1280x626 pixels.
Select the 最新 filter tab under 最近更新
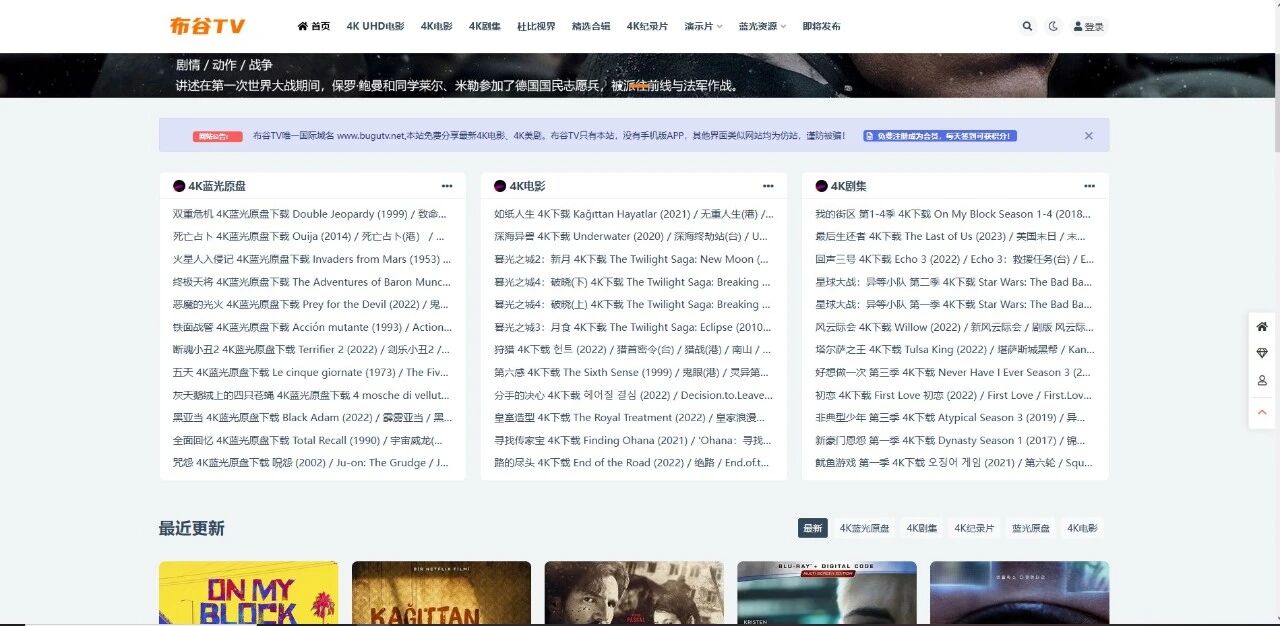click(x=812, y=527)
